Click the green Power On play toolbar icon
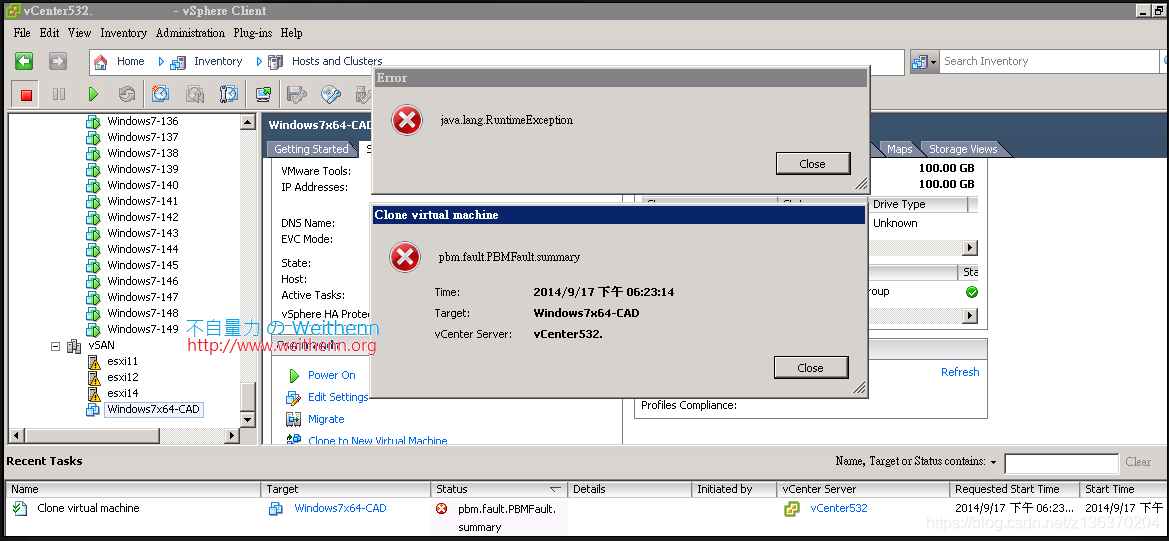 click(x=93, y=95)
